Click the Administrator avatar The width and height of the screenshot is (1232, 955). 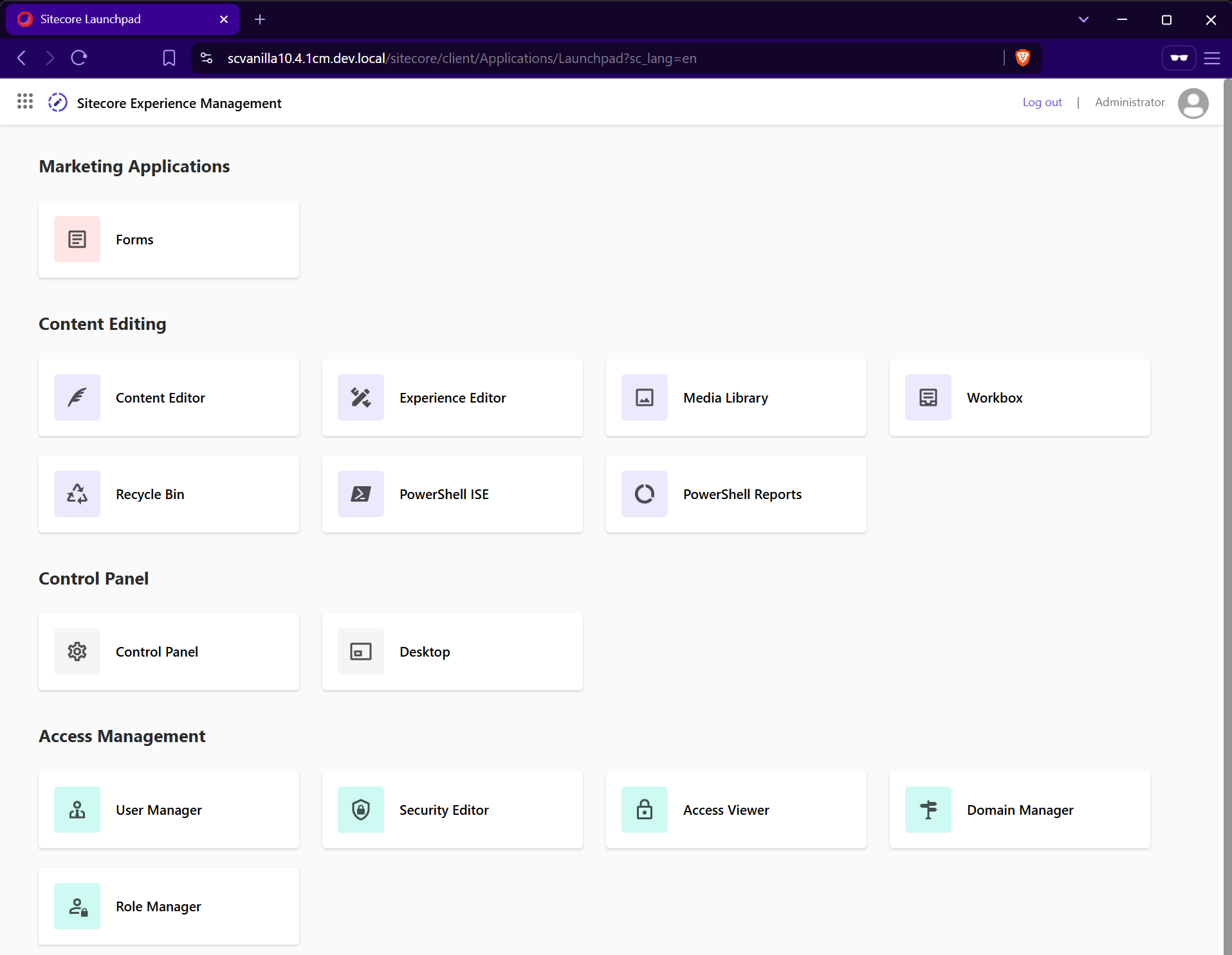[1192, 103]
